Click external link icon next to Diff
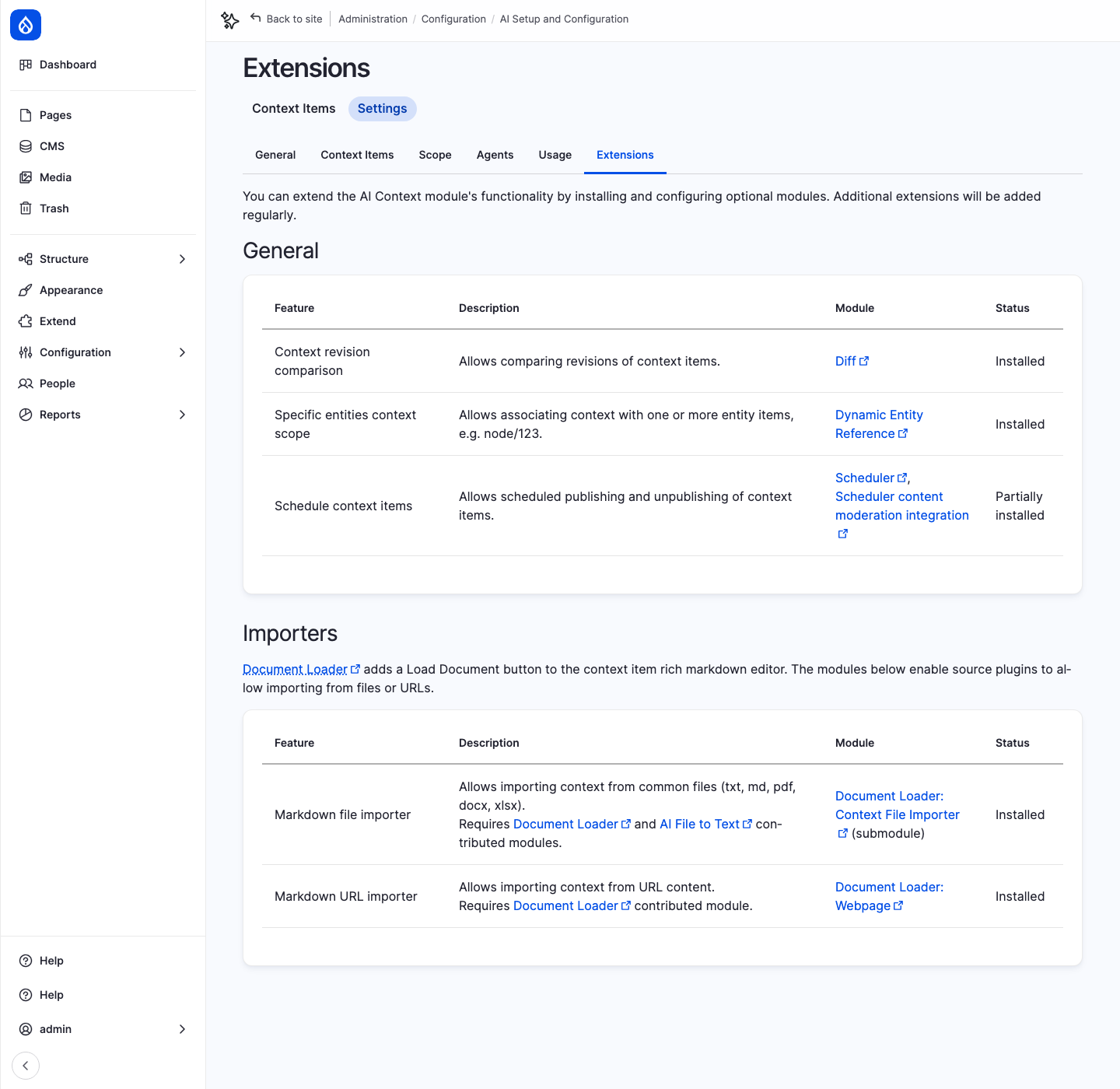Image resolution: width=1120 pixels, height=1089 pixels. 864,361
